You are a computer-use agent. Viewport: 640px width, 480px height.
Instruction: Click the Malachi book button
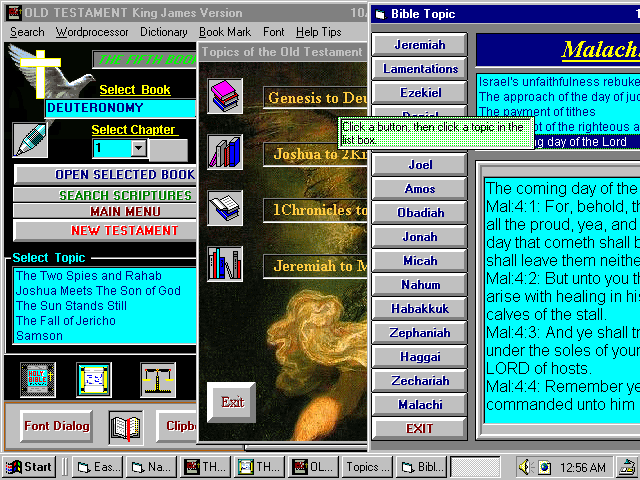(420, 404)
